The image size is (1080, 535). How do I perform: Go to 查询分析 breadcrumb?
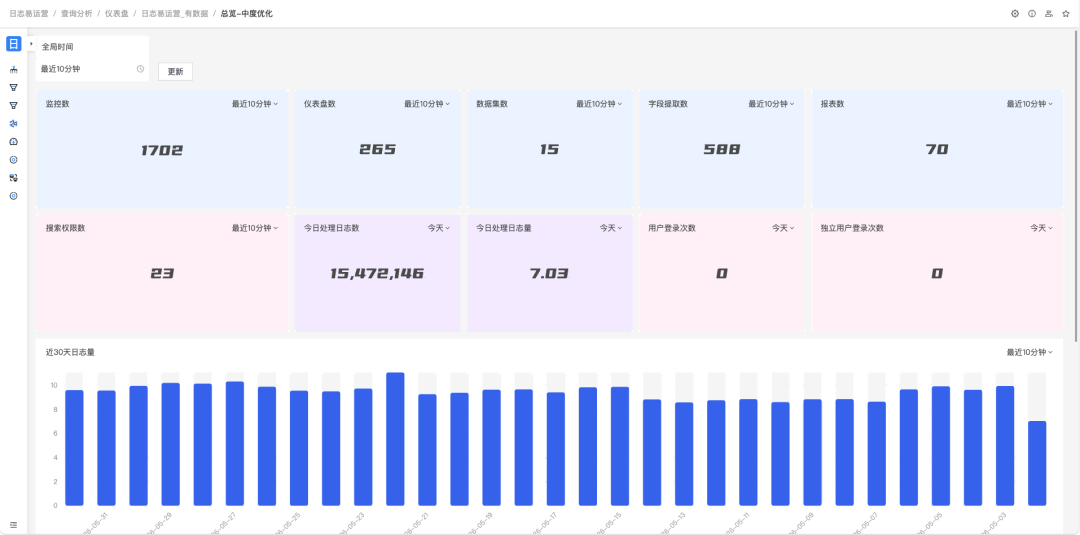point(76,14)
